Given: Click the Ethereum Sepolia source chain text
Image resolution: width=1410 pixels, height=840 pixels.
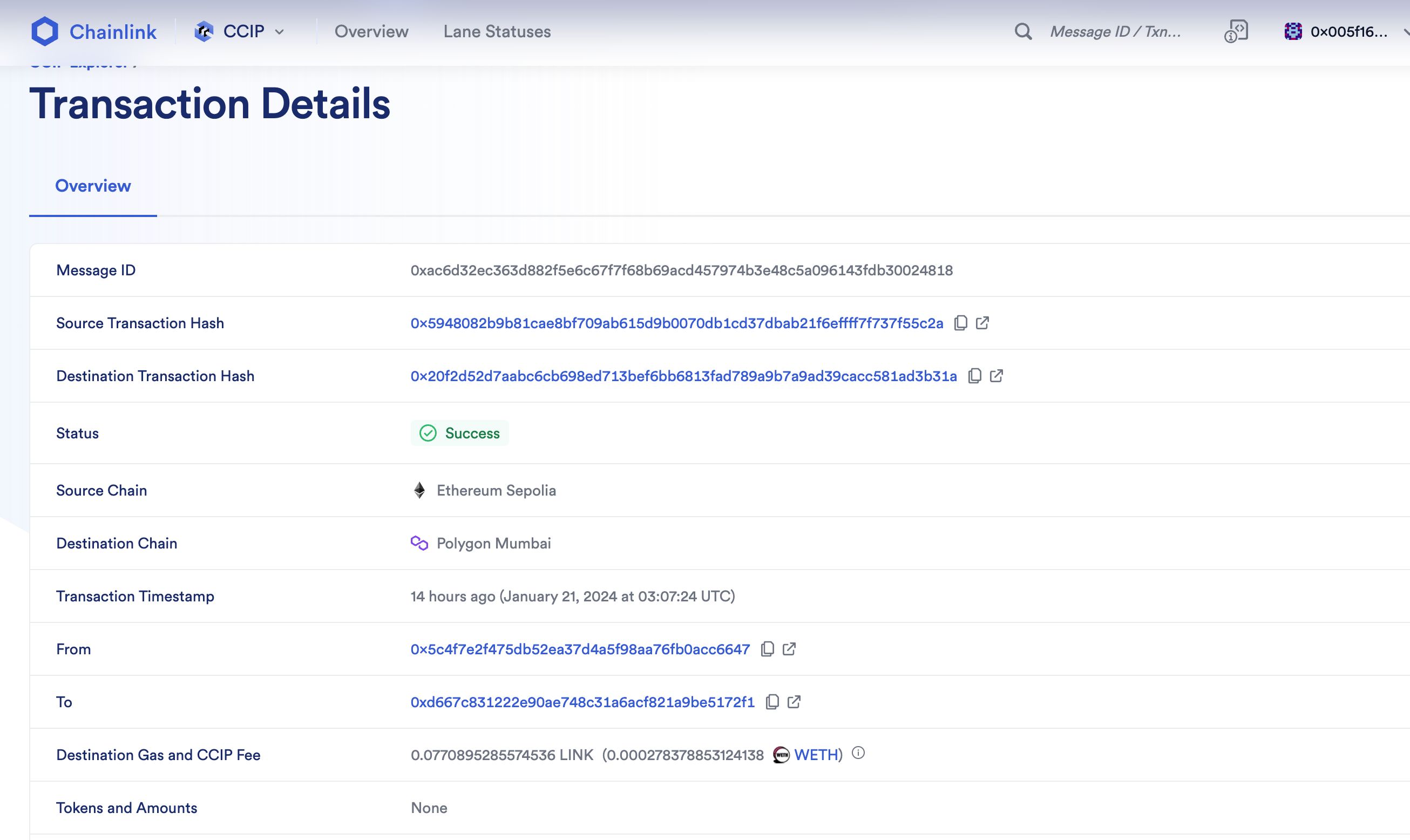Looking at the screenshot, I should 496,491.
